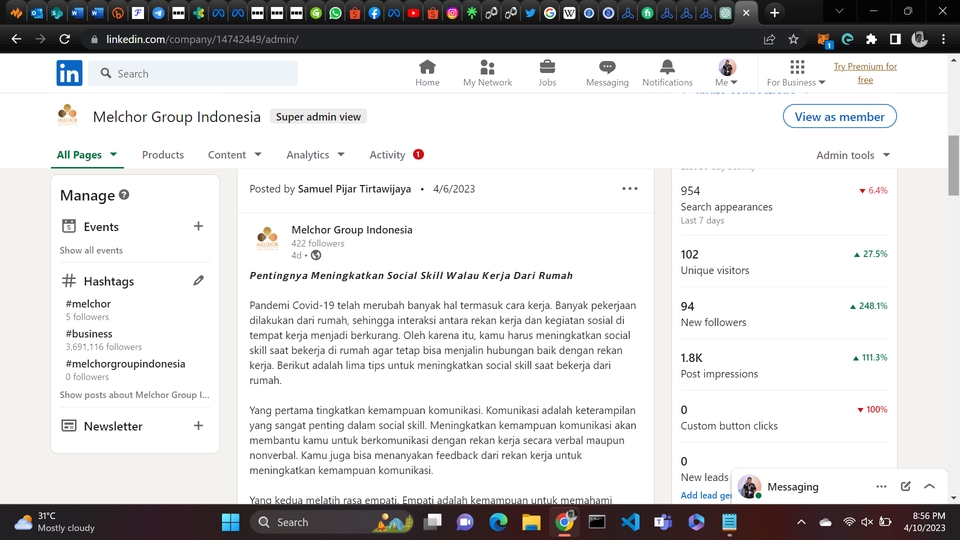
Task: Open a new browser tab
Action: (774, 12)
